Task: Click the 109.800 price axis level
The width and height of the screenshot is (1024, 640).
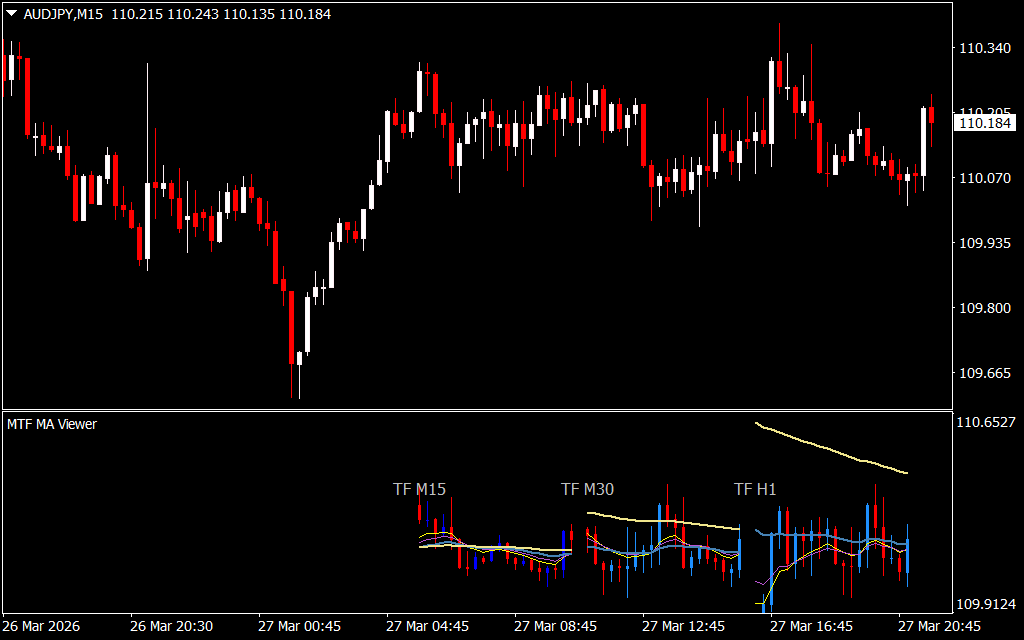Action: 983,308
